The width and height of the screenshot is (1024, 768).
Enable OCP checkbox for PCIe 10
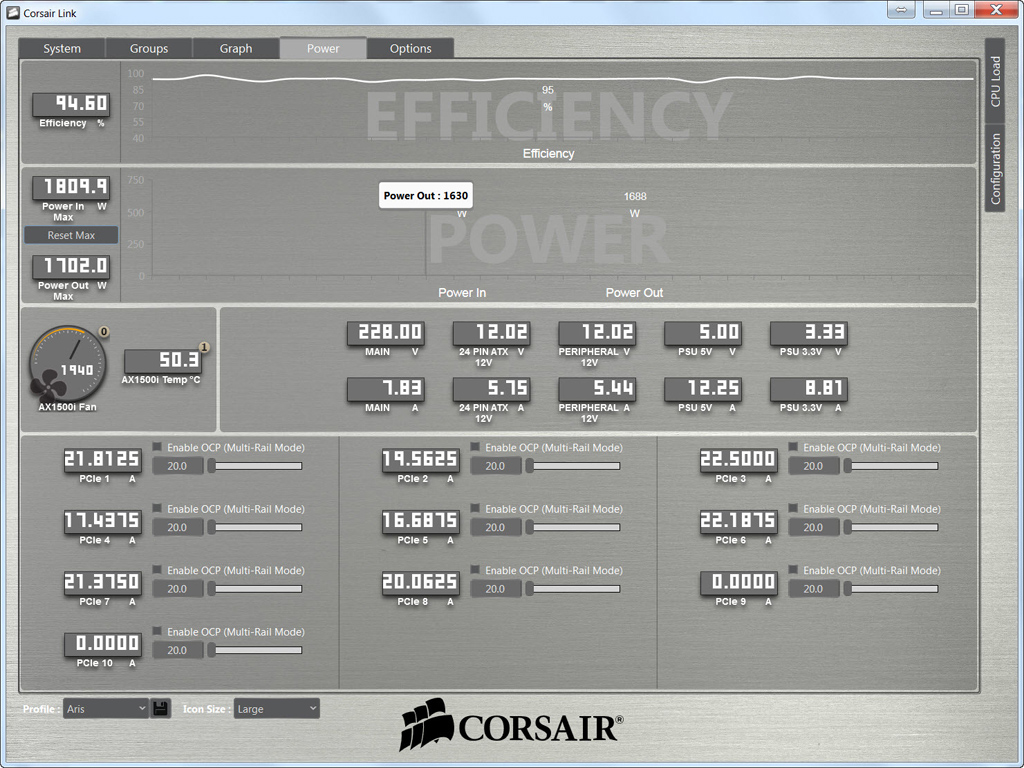(157, 632)
